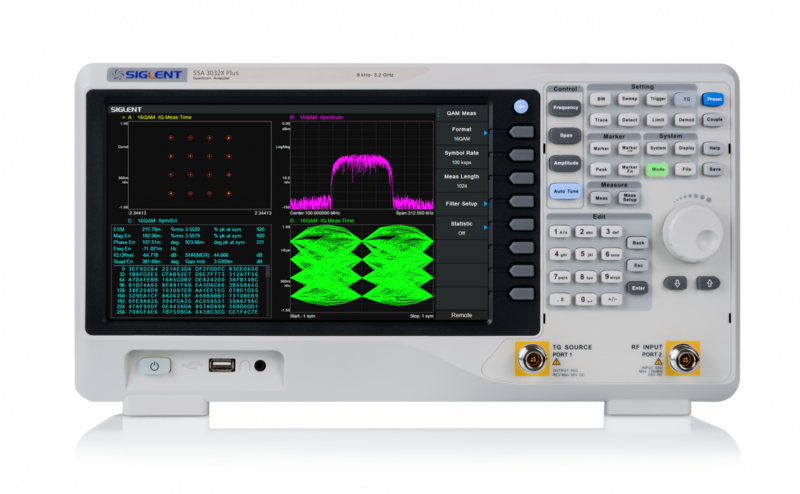Click the Frequency control key
The height and width of the screenshot is (494, 800).
point(565,108)
